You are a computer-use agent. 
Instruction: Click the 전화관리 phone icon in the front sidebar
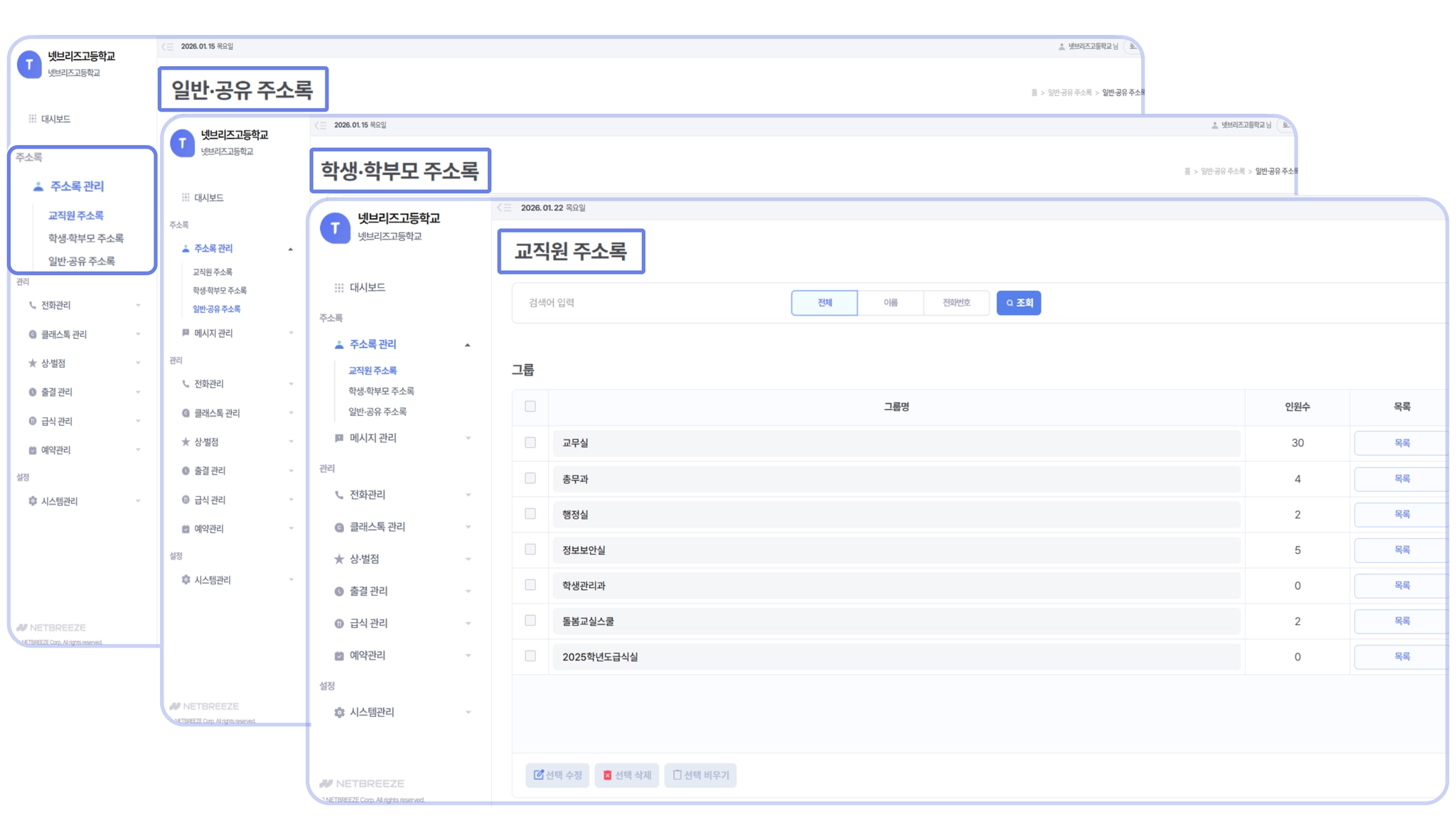click(339, 495)
